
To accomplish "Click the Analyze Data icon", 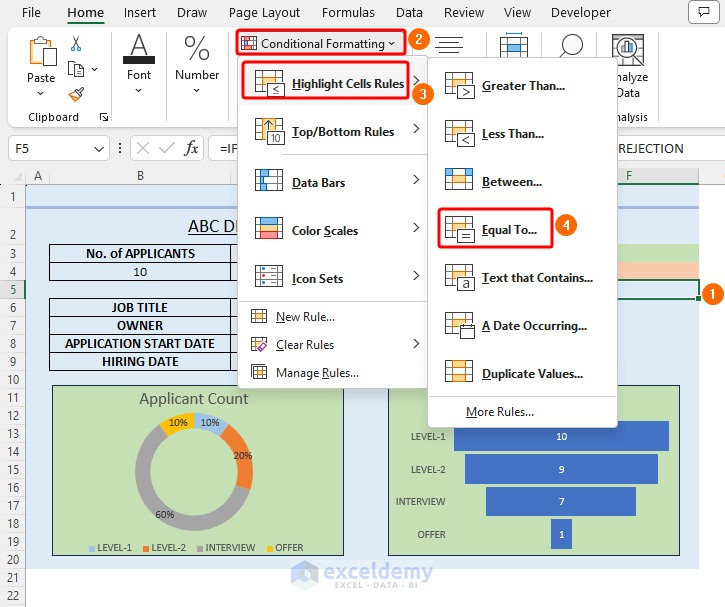I will [628, 49].
